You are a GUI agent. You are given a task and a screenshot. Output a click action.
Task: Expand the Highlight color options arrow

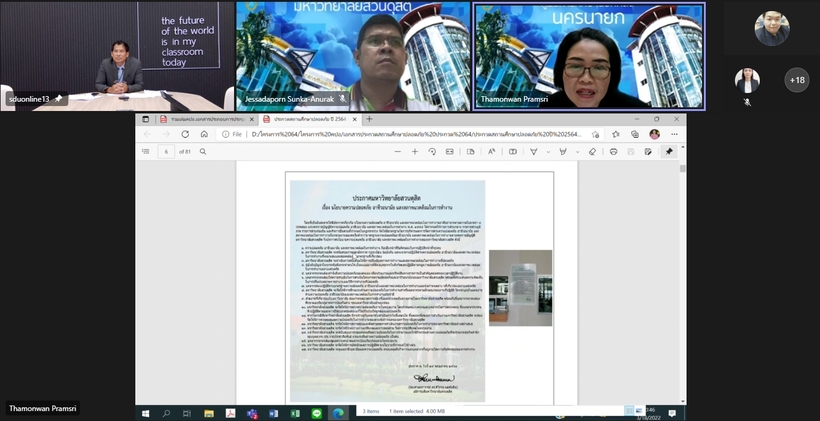coord(577,152)
